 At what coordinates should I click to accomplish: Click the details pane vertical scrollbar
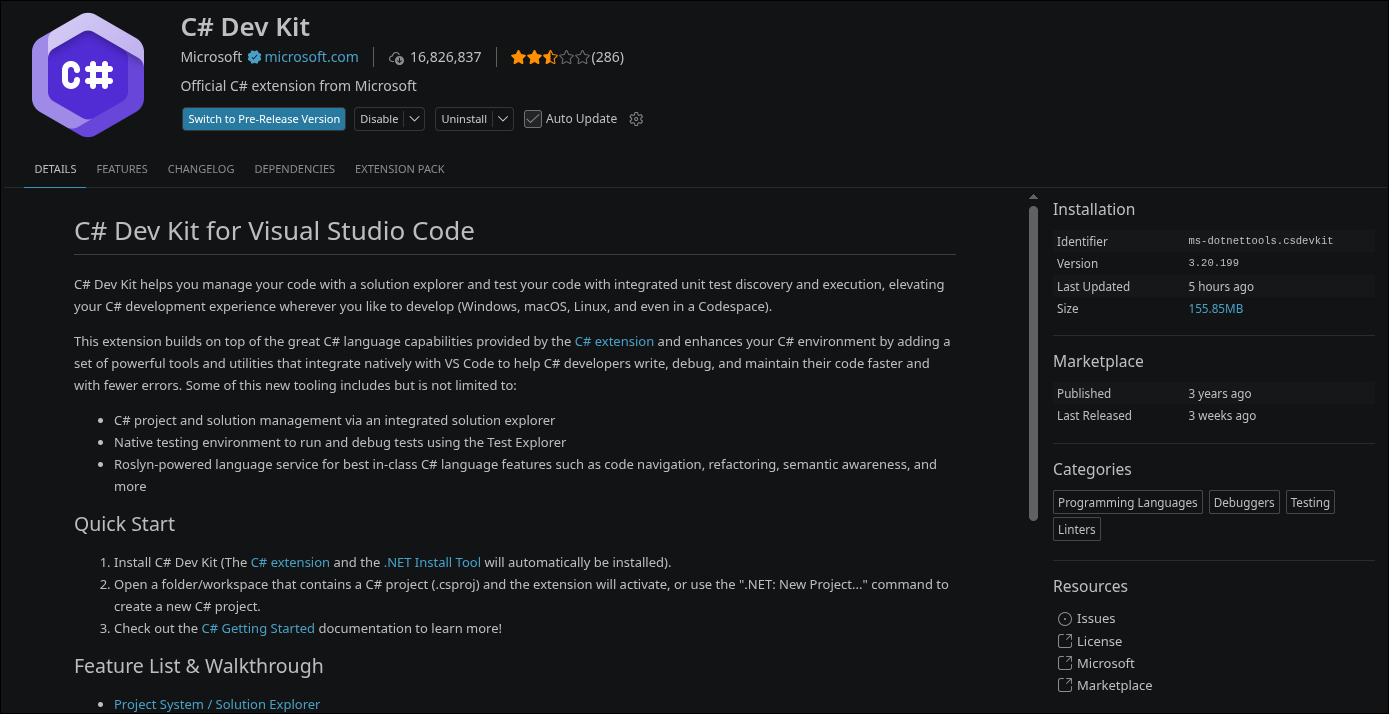(1033, 364)
